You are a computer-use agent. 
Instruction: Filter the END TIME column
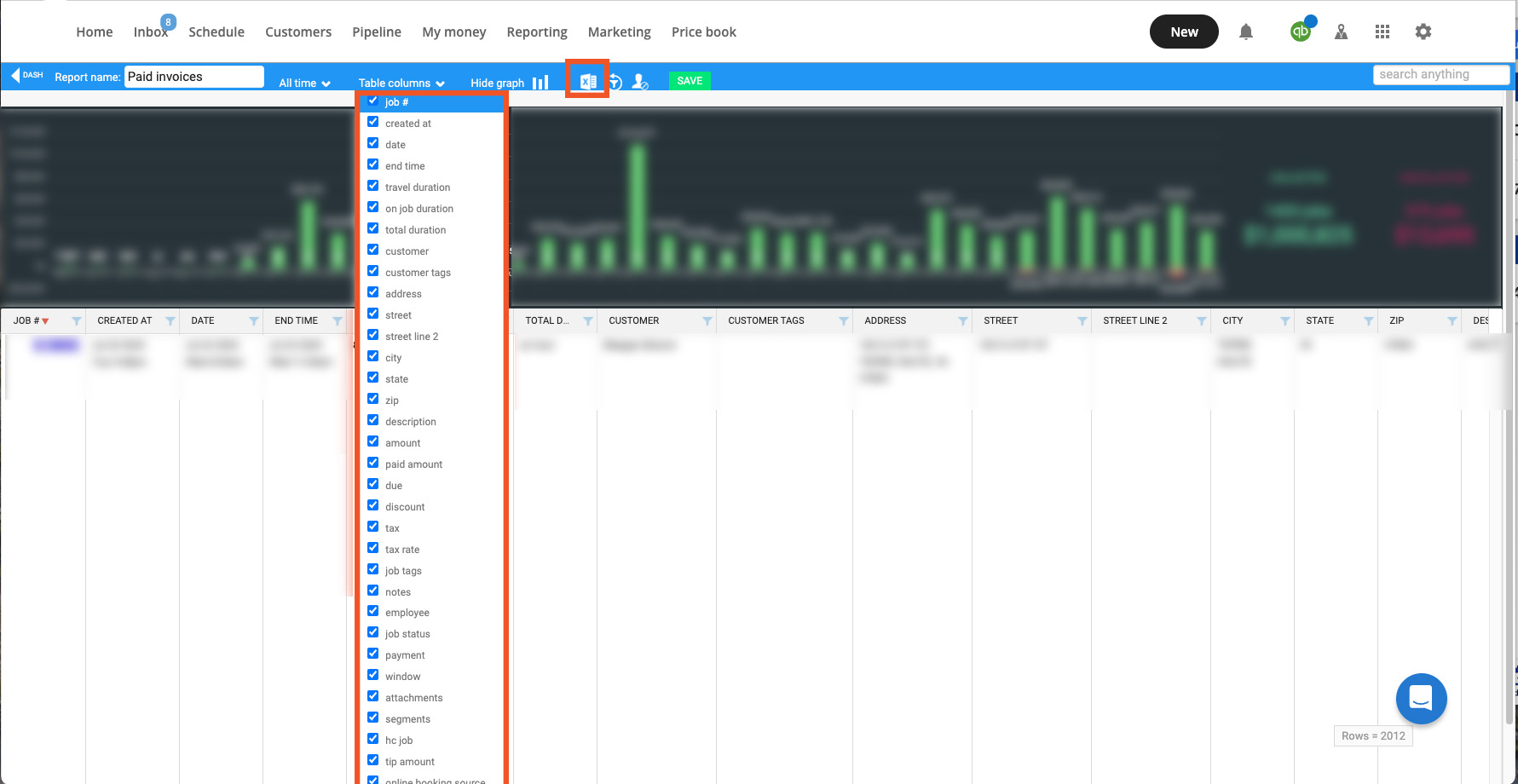coord(338,321)
